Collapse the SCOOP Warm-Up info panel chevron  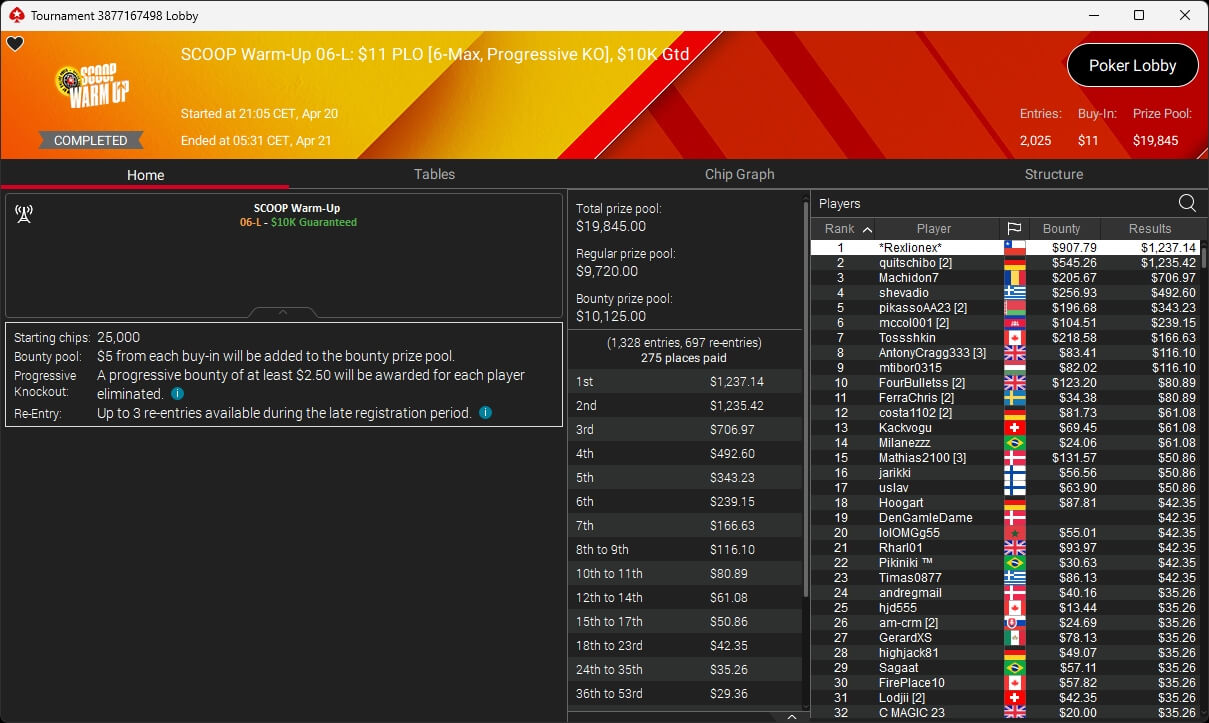click(x=283, y=312)
